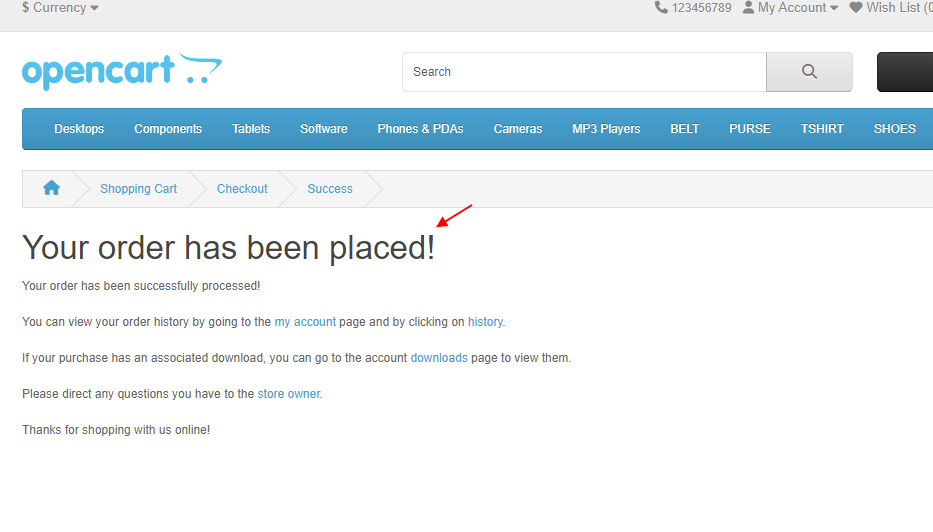Open the Desktops menu

click(x=79, y=129)
